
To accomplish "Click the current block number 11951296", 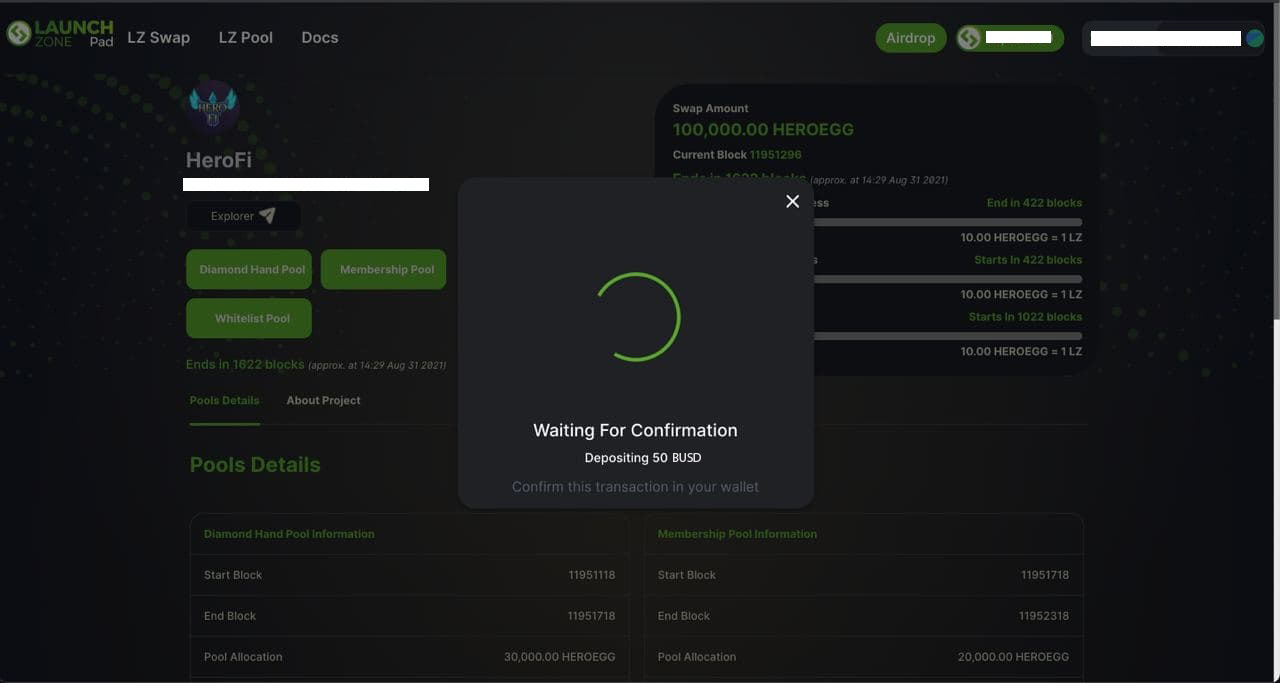I will click(x=775, y=155).
